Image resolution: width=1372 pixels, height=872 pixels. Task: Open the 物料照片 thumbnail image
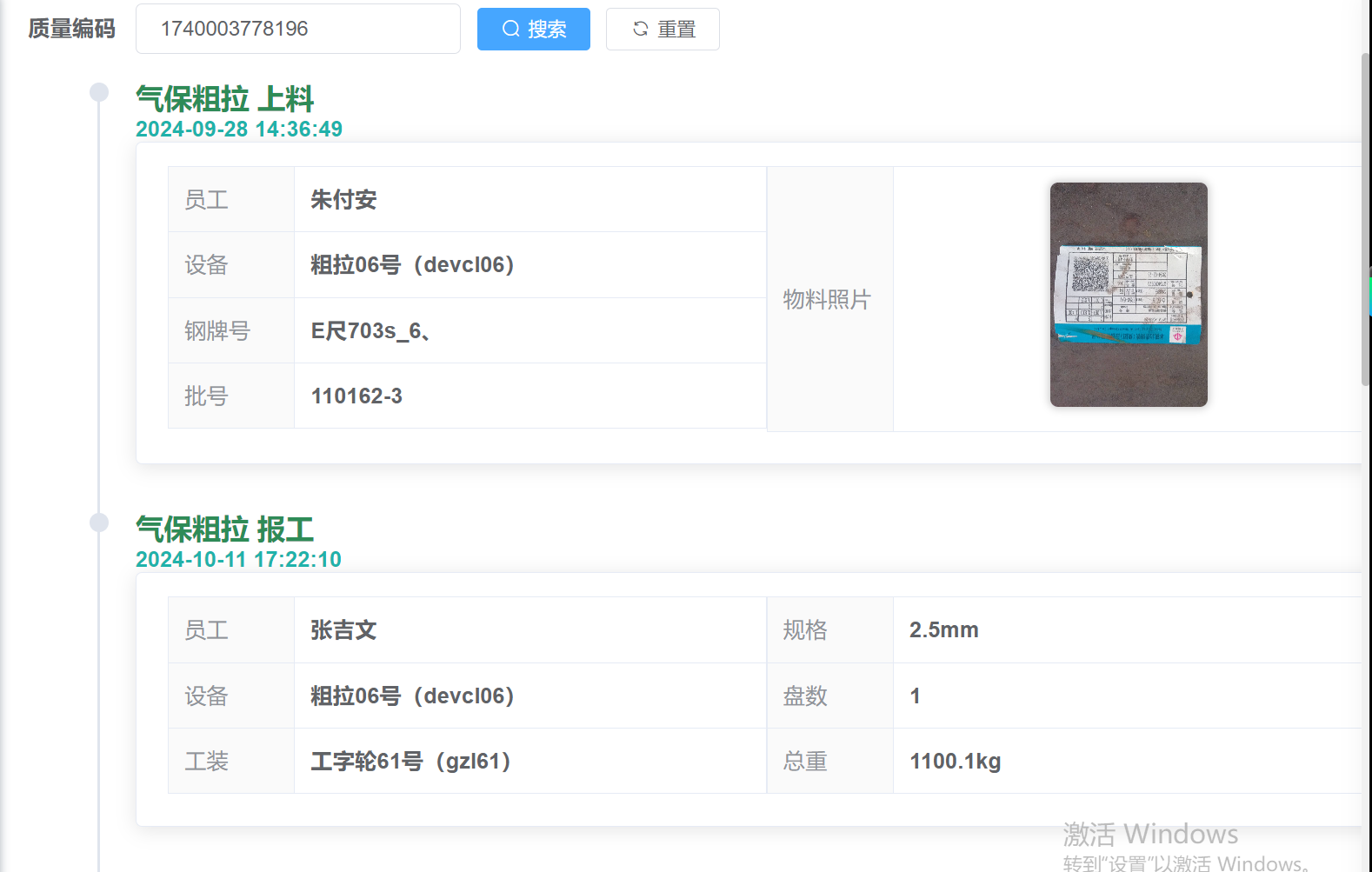click(x=1128, y=295)
